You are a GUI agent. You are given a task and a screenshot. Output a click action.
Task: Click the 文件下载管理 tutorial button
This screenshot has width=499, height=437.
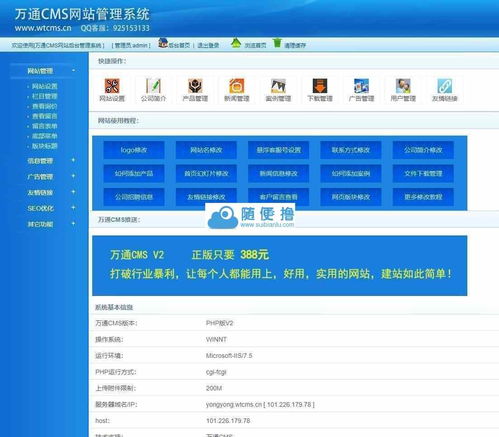coord(423,173)
